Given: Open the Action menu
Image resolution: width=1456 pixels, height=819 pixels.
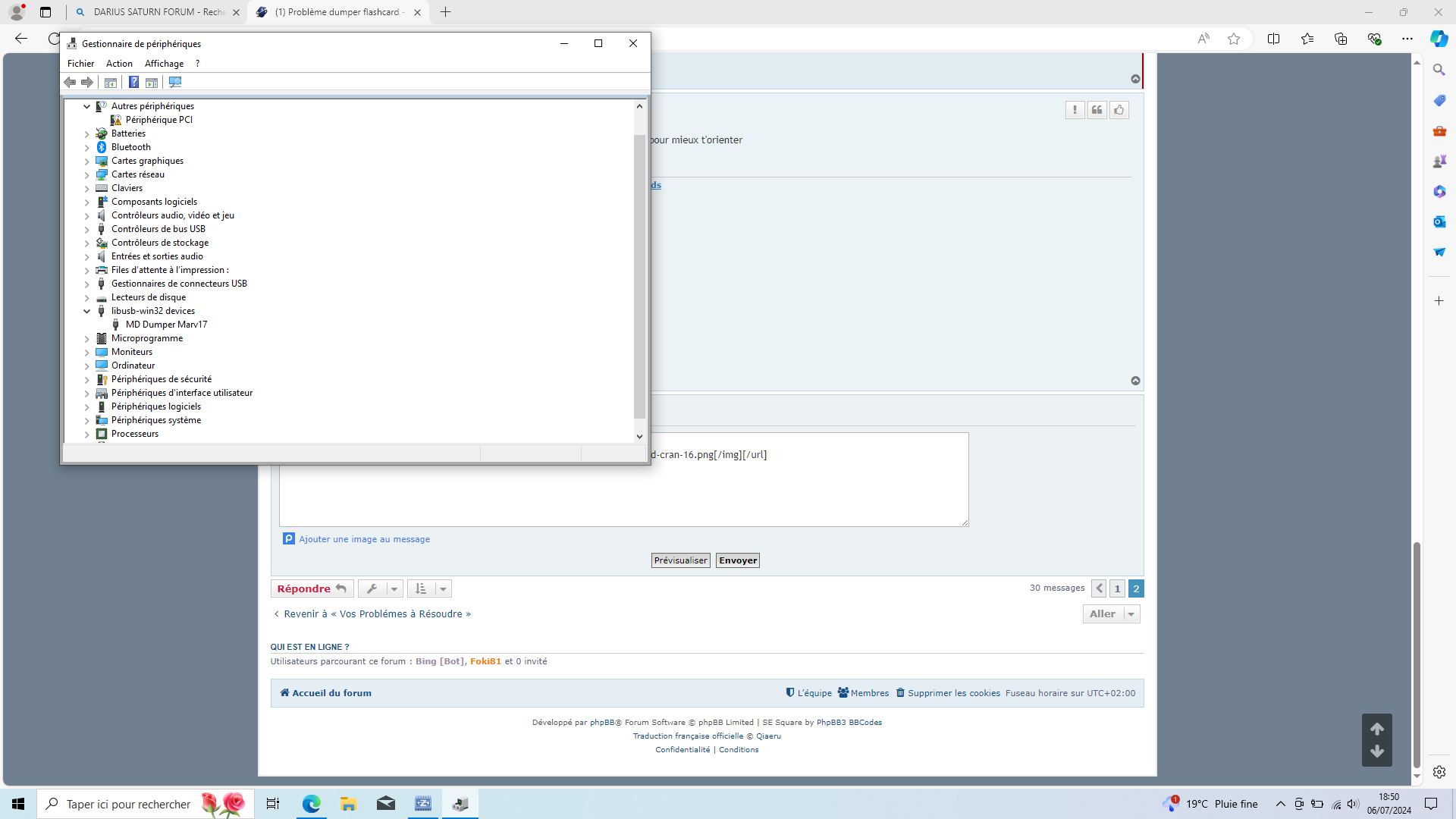Looking at the screenshot, I should (119, 64).
